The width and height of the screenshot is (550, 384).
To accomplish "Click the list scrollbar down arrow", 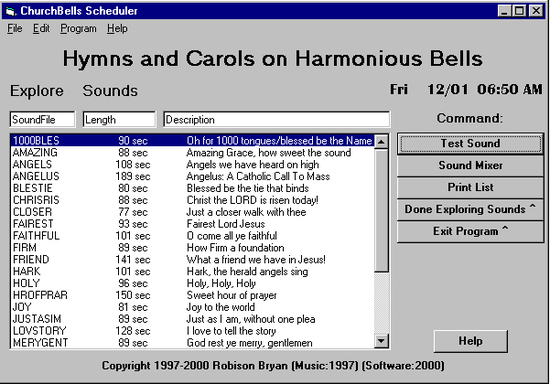I will (381, 341).
